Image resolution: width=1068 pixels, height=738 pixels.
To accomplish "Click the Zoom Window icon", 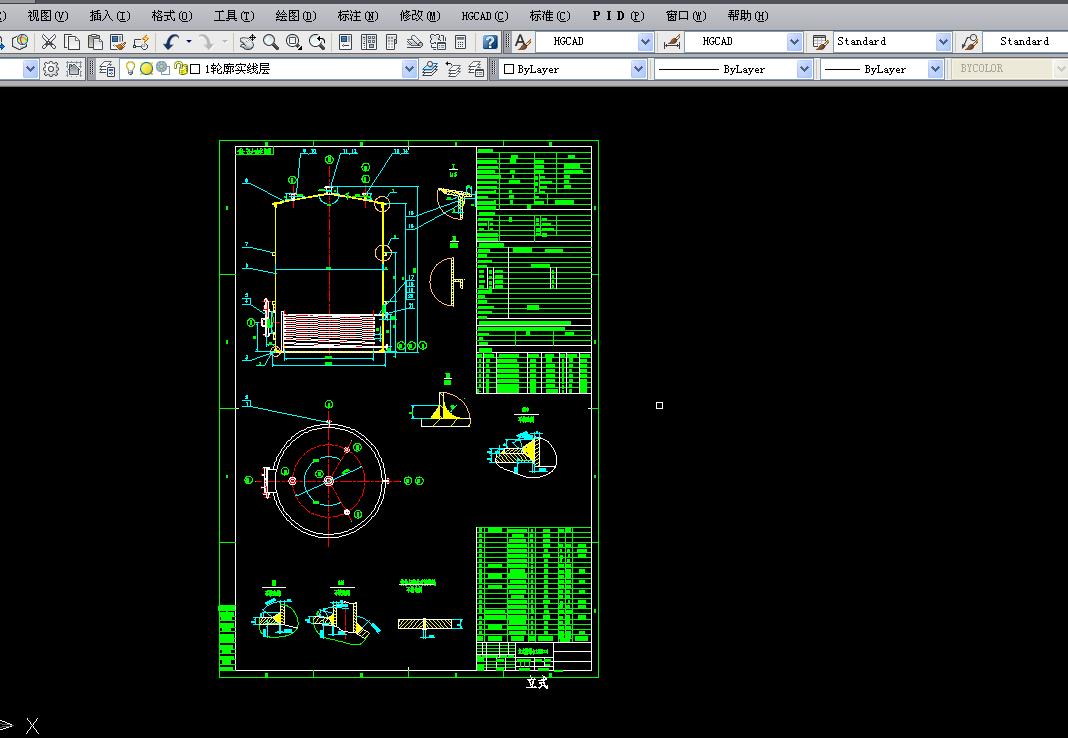I will pos(294,42).
